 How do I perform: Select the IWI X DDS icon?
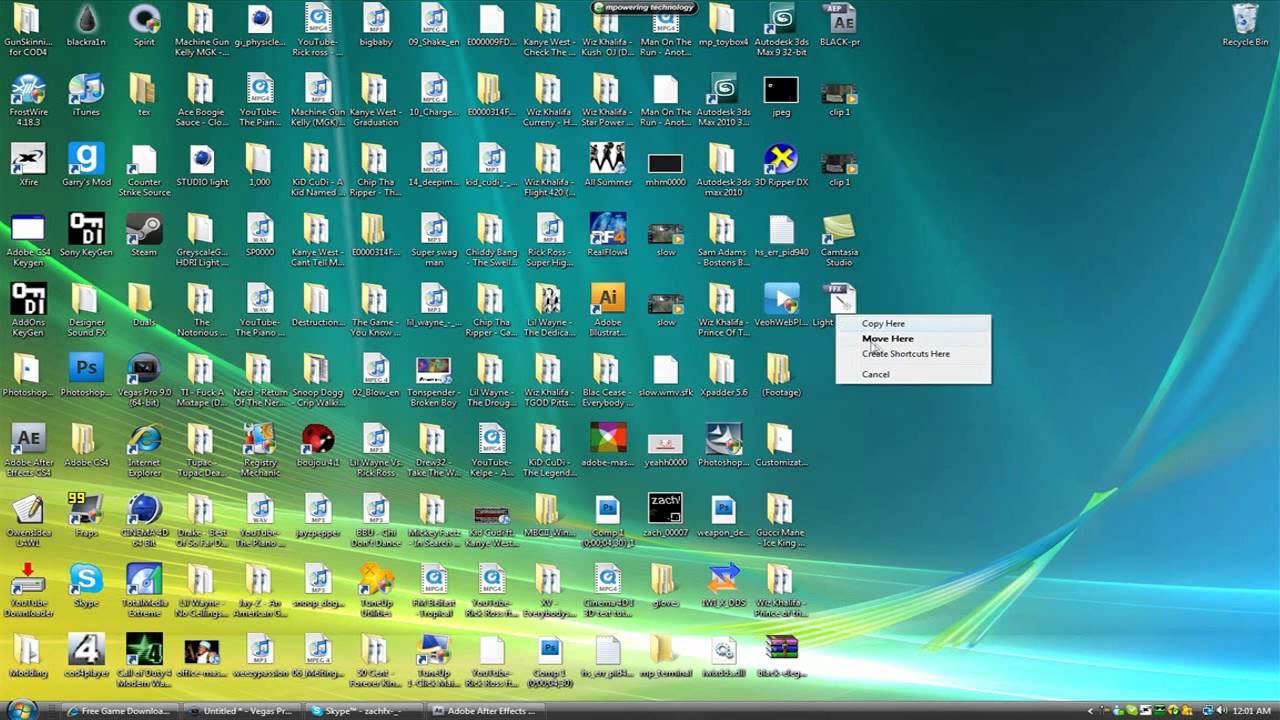(723, 586)
